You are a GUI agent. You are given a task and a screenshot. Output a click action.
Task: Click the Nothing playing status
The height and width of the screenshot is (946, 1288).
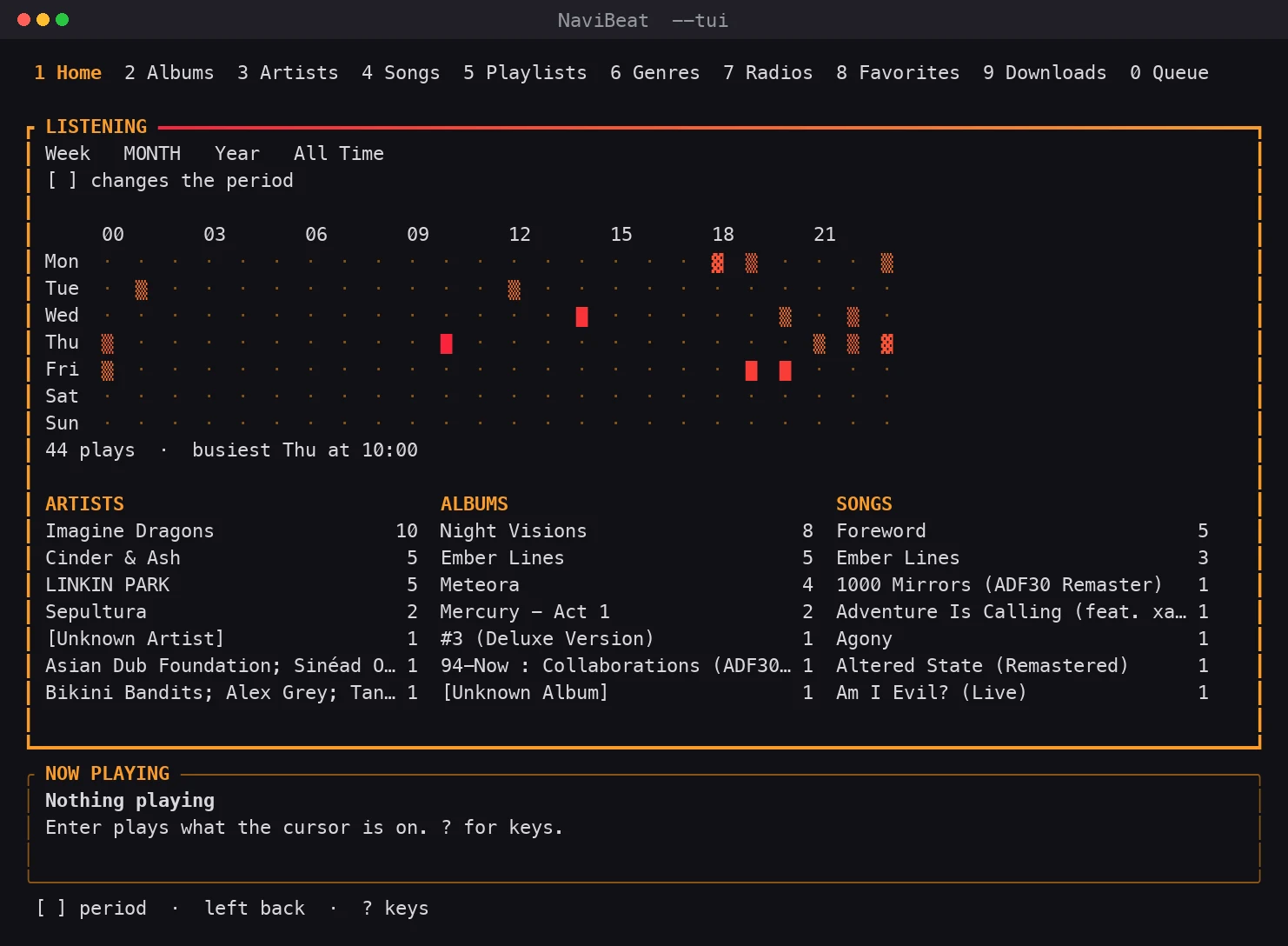pyautogui.click(x=129, y=801)
